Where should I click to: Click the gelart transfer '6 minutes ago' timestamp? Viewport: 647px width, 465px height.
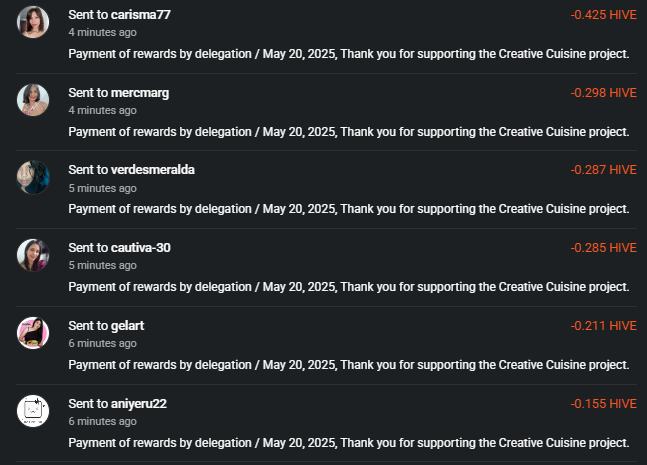tap(102, 343)
